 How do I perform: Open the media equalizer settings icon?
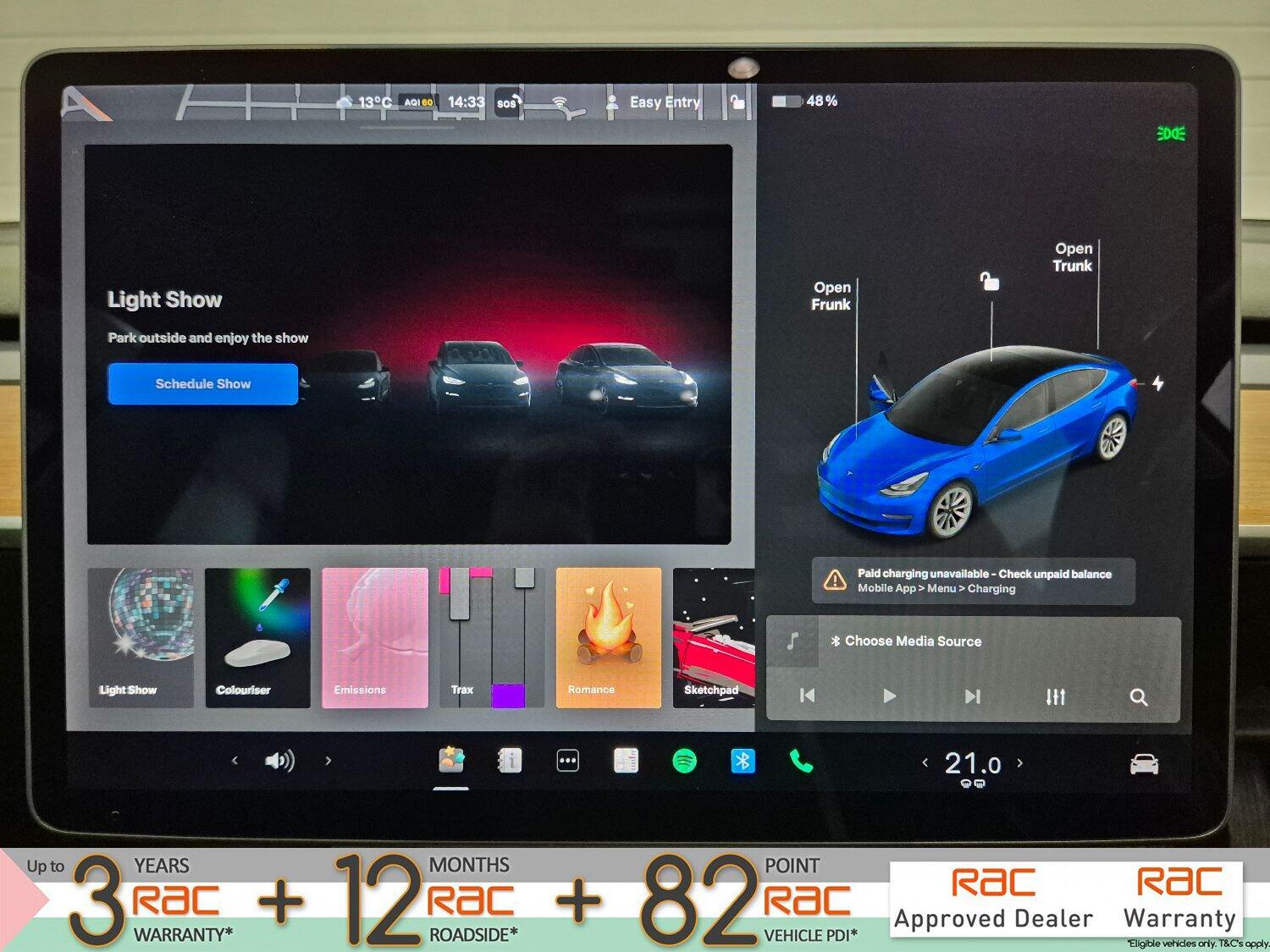1055,696
